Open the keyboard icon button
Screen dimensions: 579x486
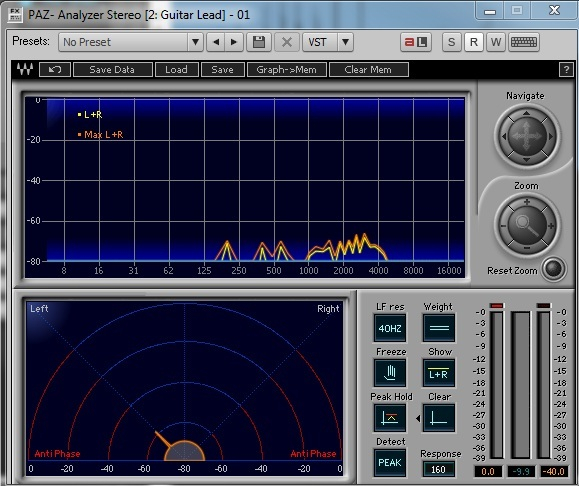click(x=524, y=42)
